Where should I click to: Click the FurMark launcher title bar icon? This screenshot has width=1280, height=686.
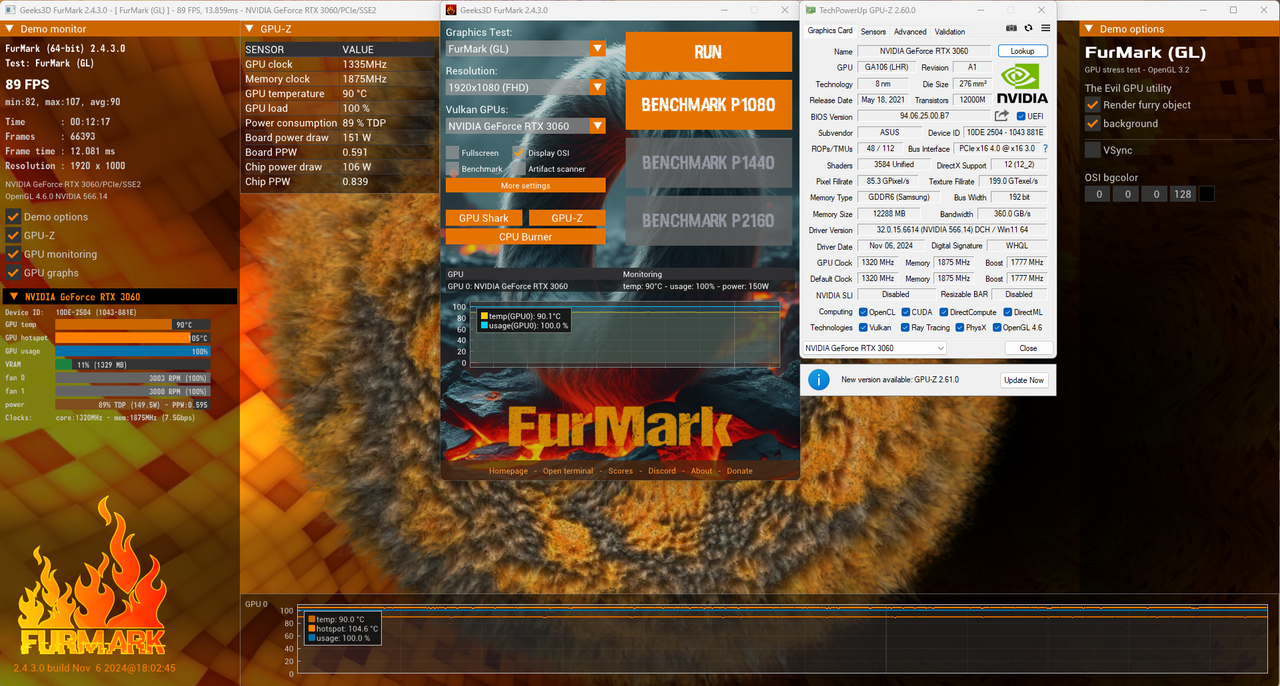click(450, 9)
